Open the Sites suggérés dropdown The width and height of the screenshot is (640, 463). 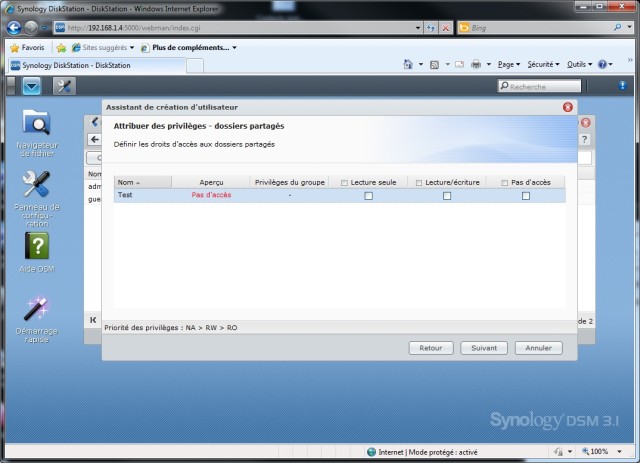[x=132, y=48]
